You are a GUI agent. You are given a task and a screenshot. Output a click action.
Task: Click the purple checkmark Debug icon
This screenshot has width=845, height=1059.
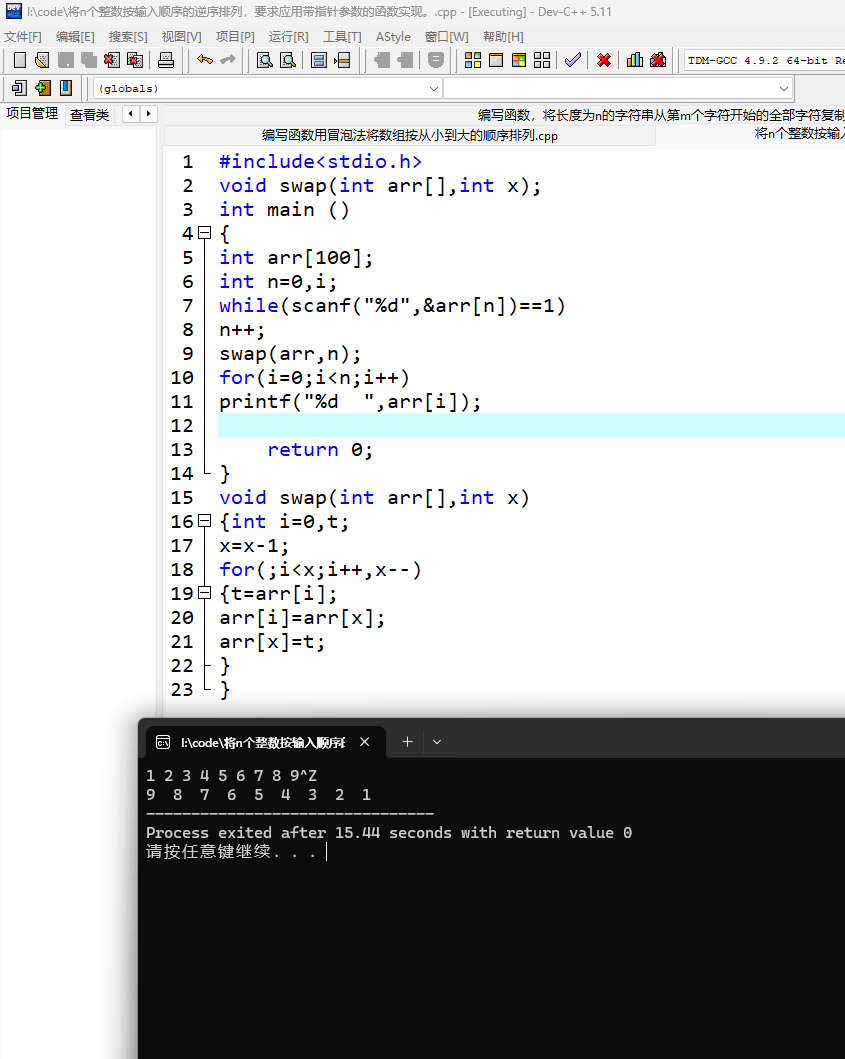pos(573,60)
